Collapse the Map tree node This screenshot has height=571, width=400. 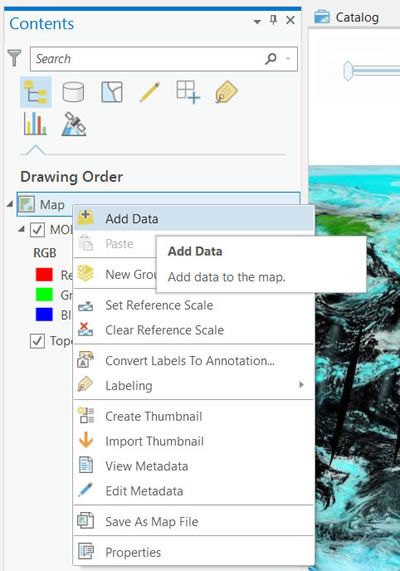point(10,204)
